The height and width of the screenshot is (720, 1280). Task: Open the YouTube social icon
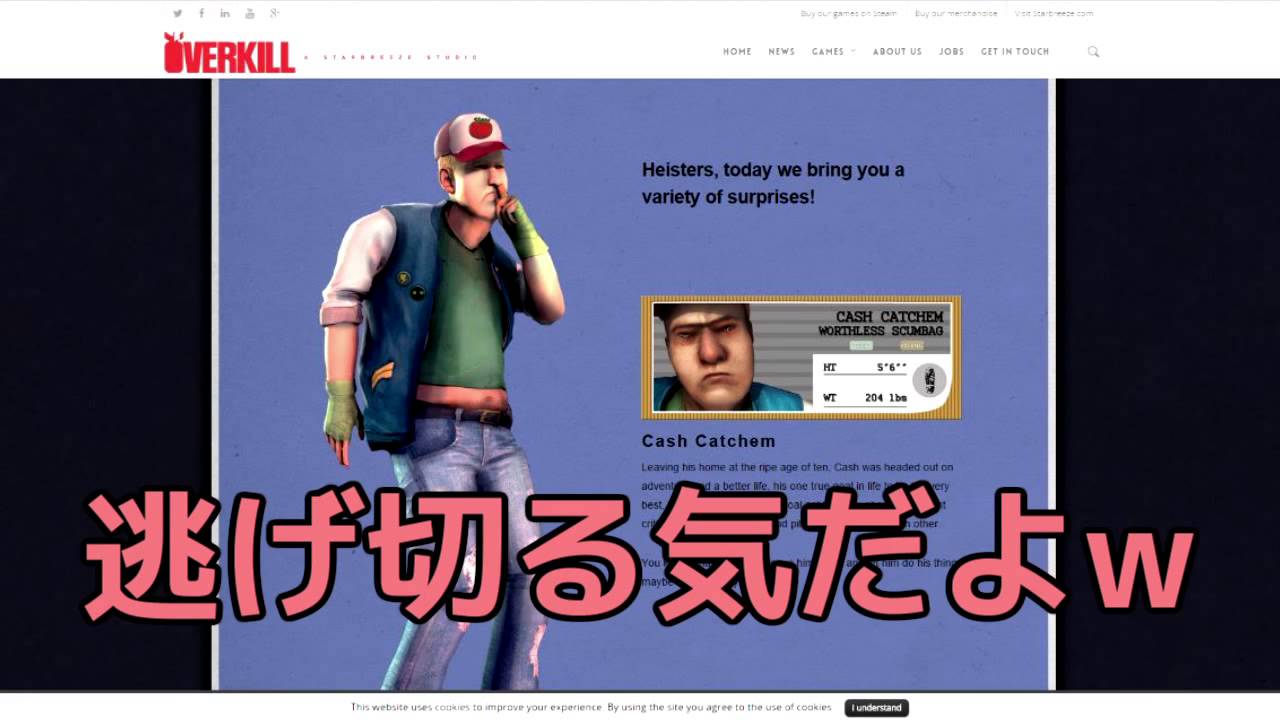[x=250, y=13]
